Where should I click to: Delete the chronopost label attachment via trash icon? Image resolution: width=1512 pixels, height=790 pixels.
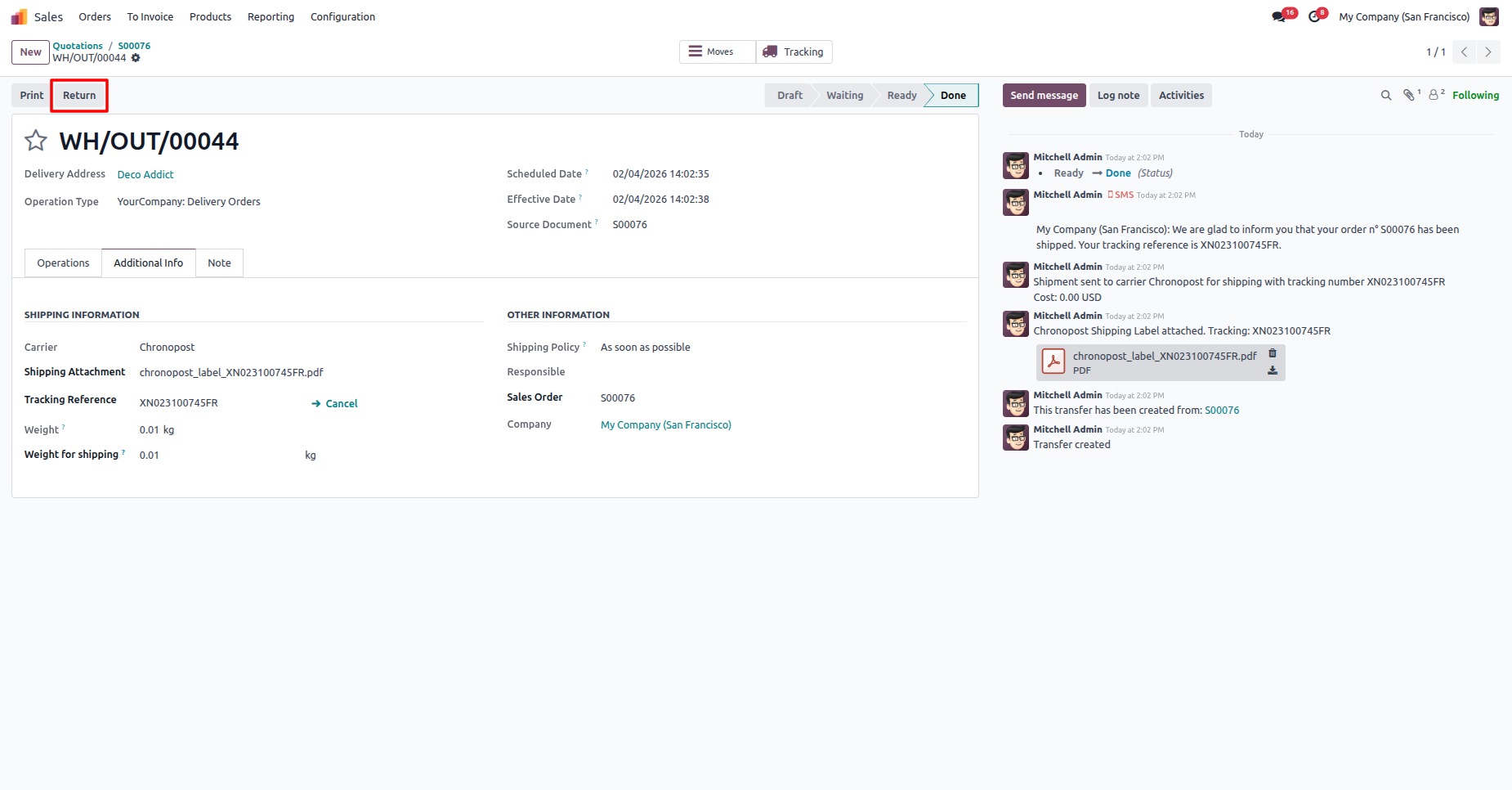[1273, 354]
